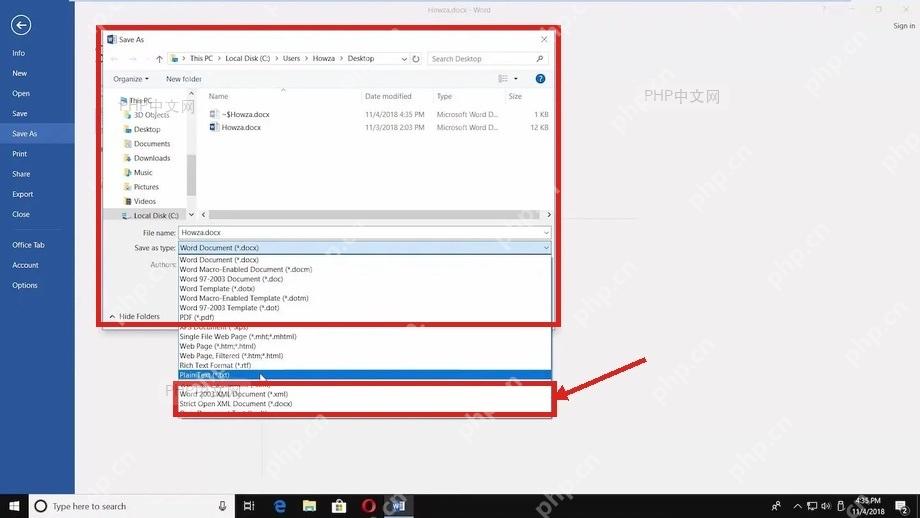Click Close in the backstage sidebar

click(21, 214)
